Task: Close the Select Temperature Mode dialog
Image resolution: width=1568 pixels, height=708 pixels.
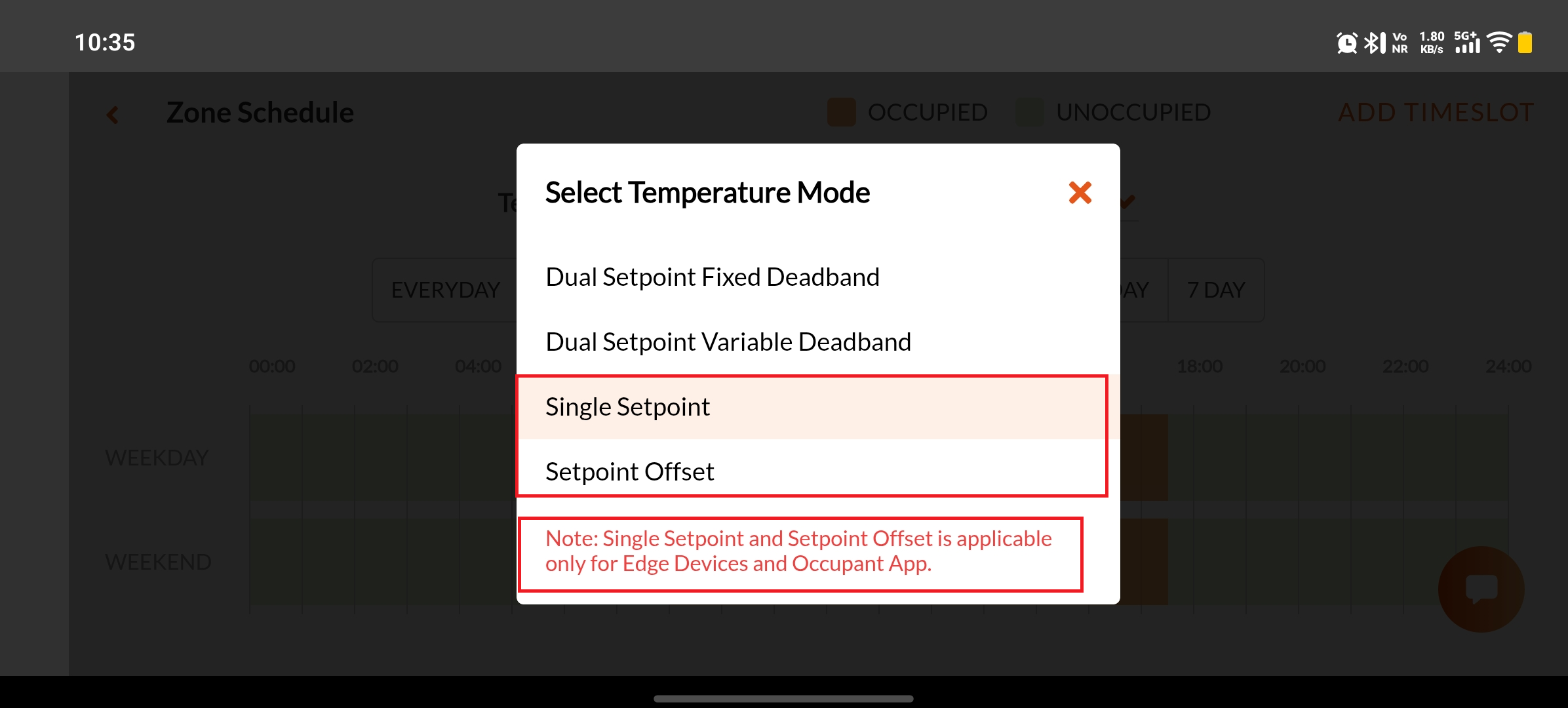Action: point(1080,193)
